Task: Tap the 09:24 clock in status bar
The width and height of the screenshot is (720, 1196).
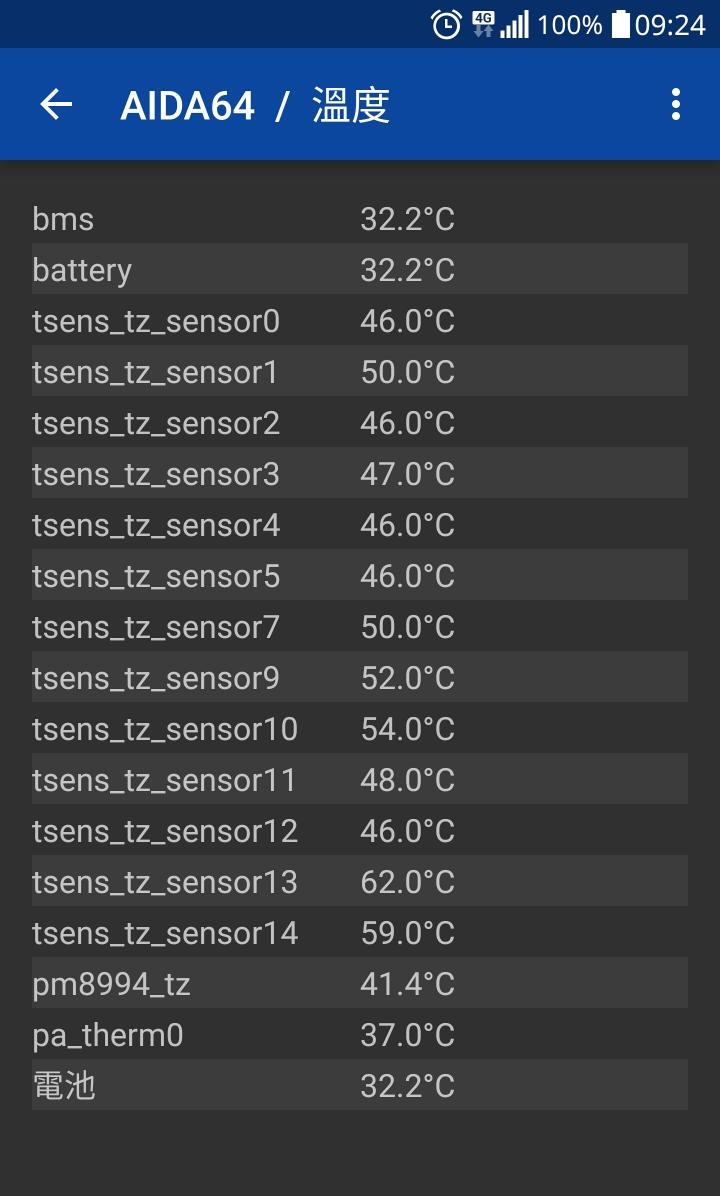Action: pyautogui.click(x=670, y=25)
